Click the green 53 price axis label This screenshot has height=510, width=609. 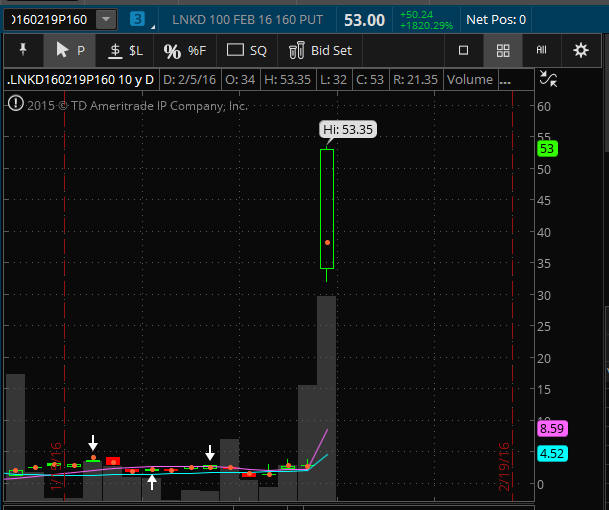546,149
